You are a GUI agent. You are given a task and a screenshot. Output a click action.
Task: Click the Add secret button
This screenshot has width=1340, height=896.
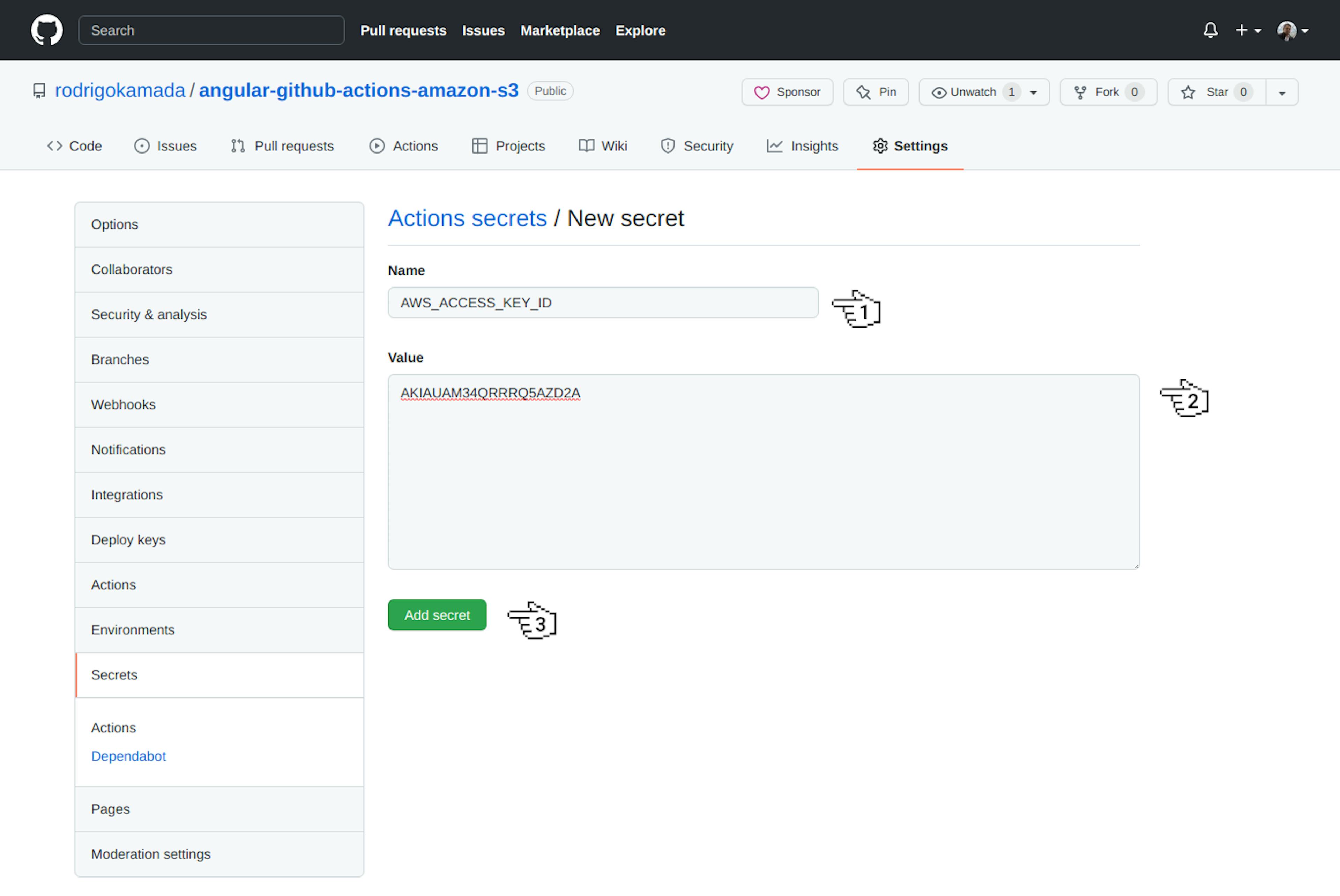tap(437, 615)
